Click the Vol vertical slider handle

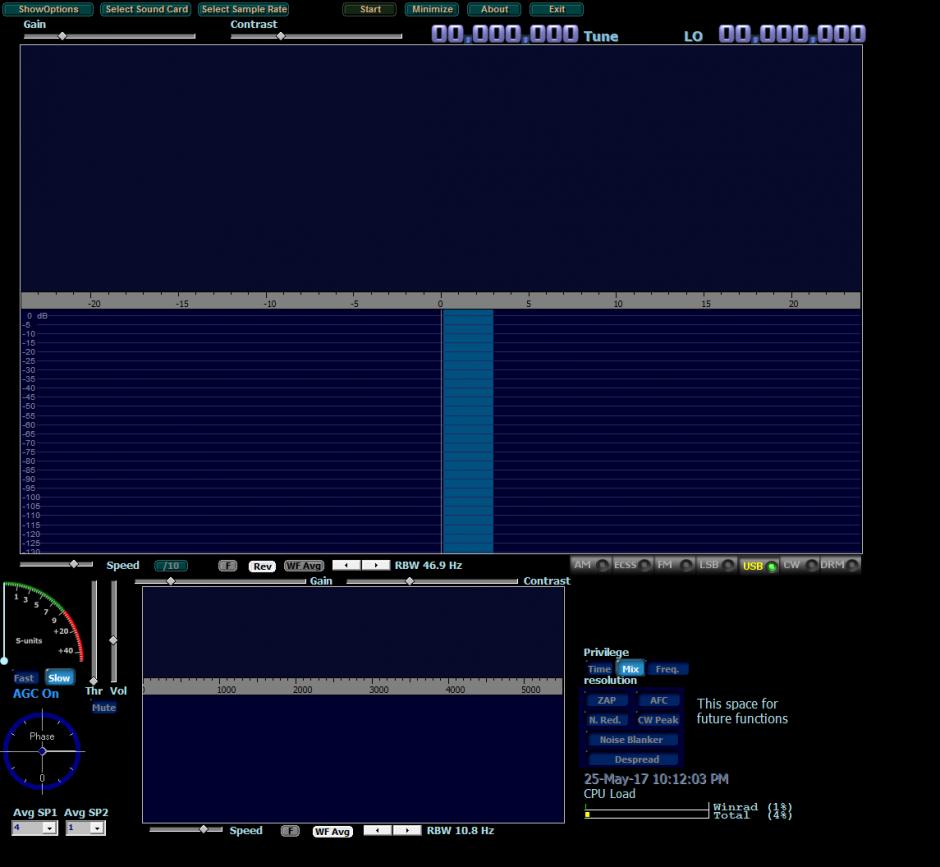[113, 640]
